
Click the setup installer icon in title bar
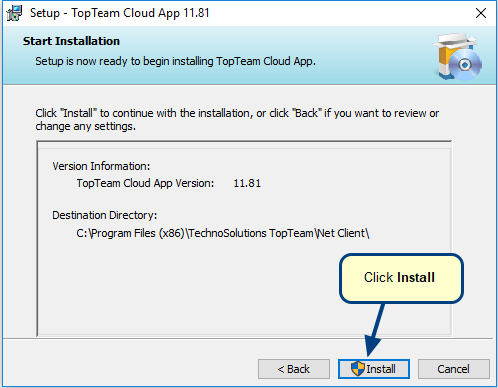(x=14, y=13)
